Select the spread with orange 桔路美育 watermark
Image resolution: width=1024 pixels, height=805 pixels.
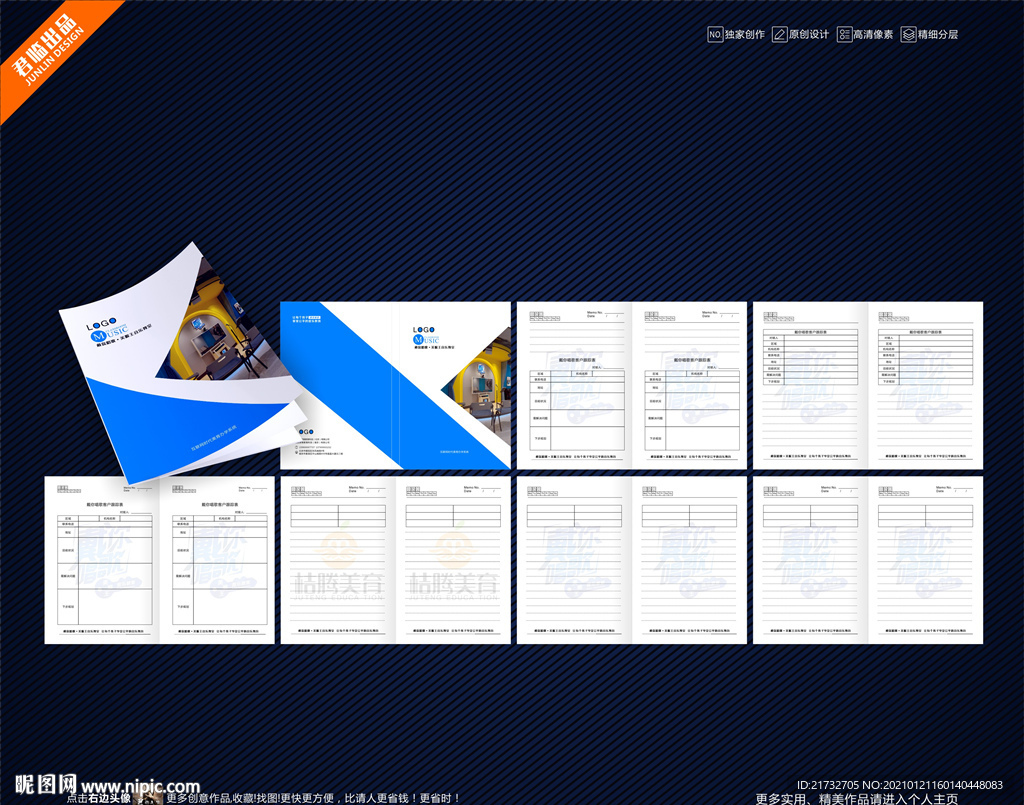pos(395,560)
